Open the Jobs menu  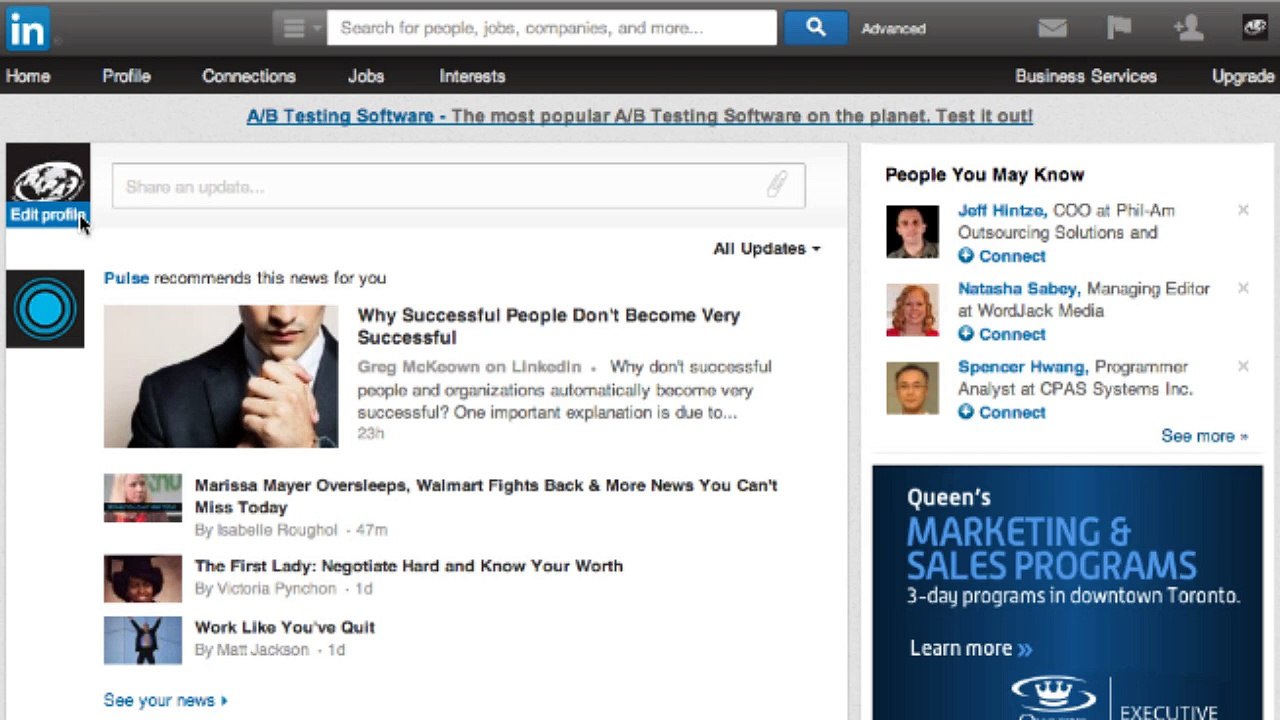(366, 76)
